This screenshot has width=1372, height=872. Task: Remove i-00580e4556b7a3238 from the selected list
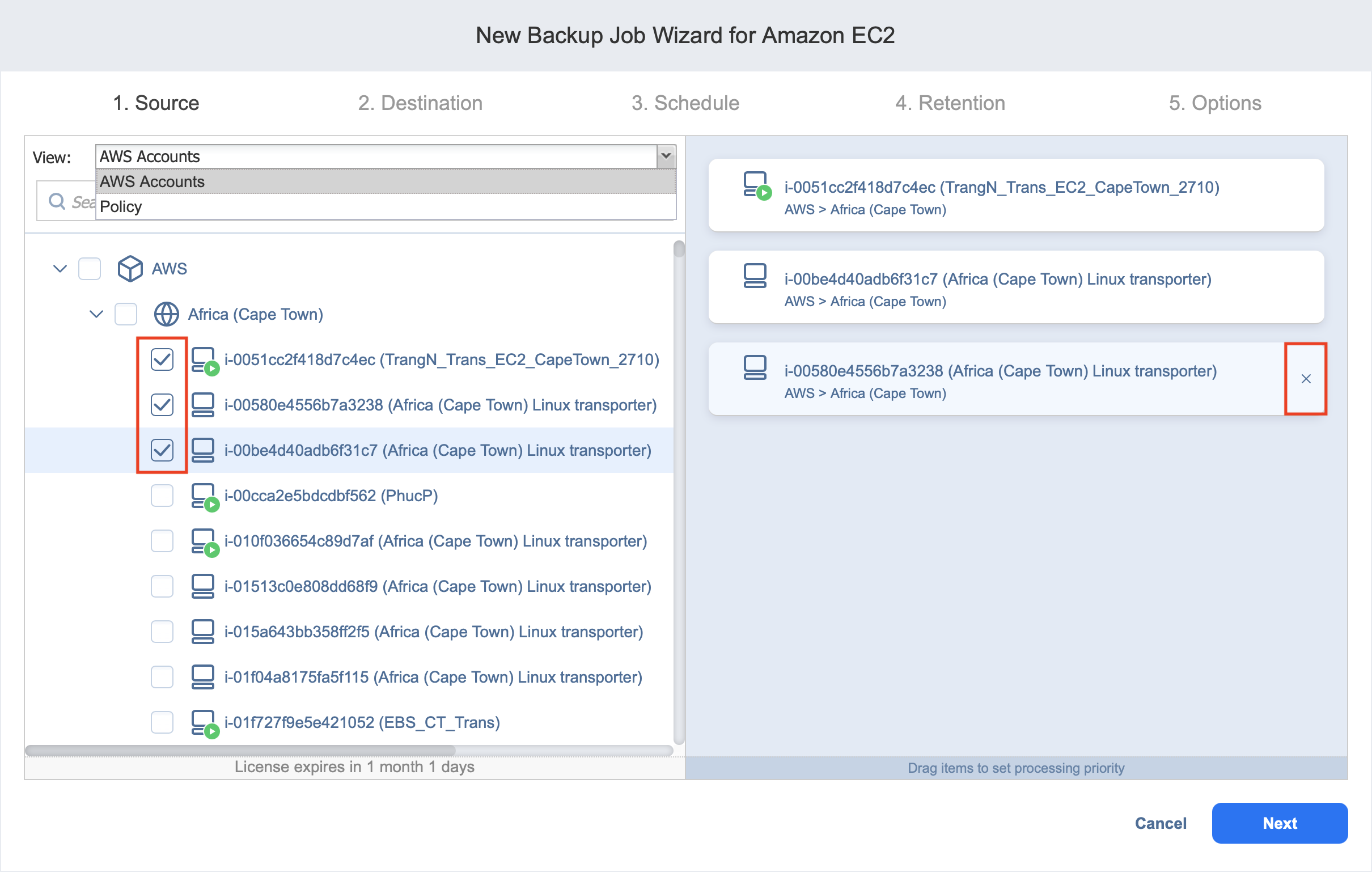point(1305,379)
